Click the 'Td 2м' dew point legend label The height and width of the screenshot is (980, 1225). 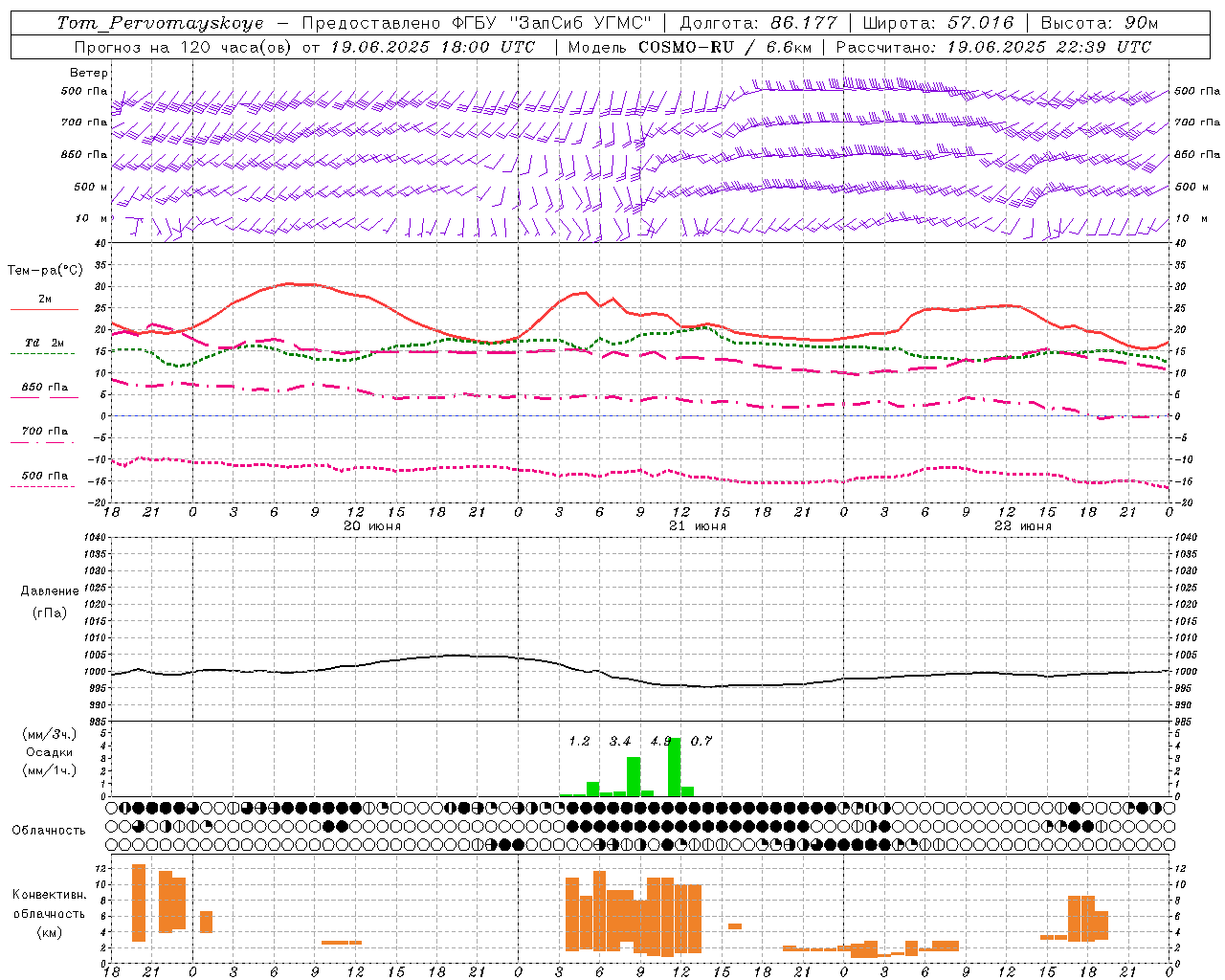pyautogui.click(x=44, y=343)
